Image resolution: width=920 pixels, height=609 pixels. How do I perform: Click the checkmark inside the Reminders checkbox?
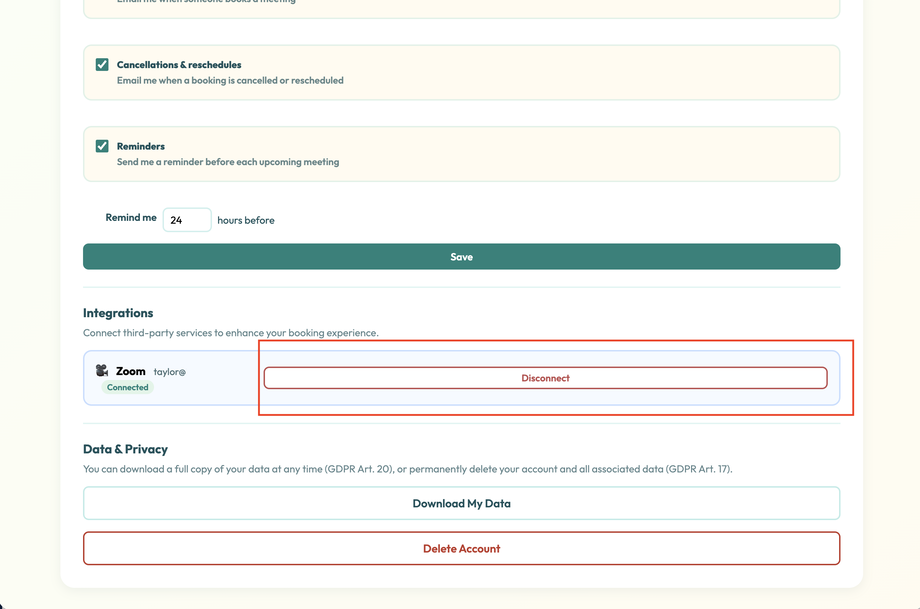(101, 145)
